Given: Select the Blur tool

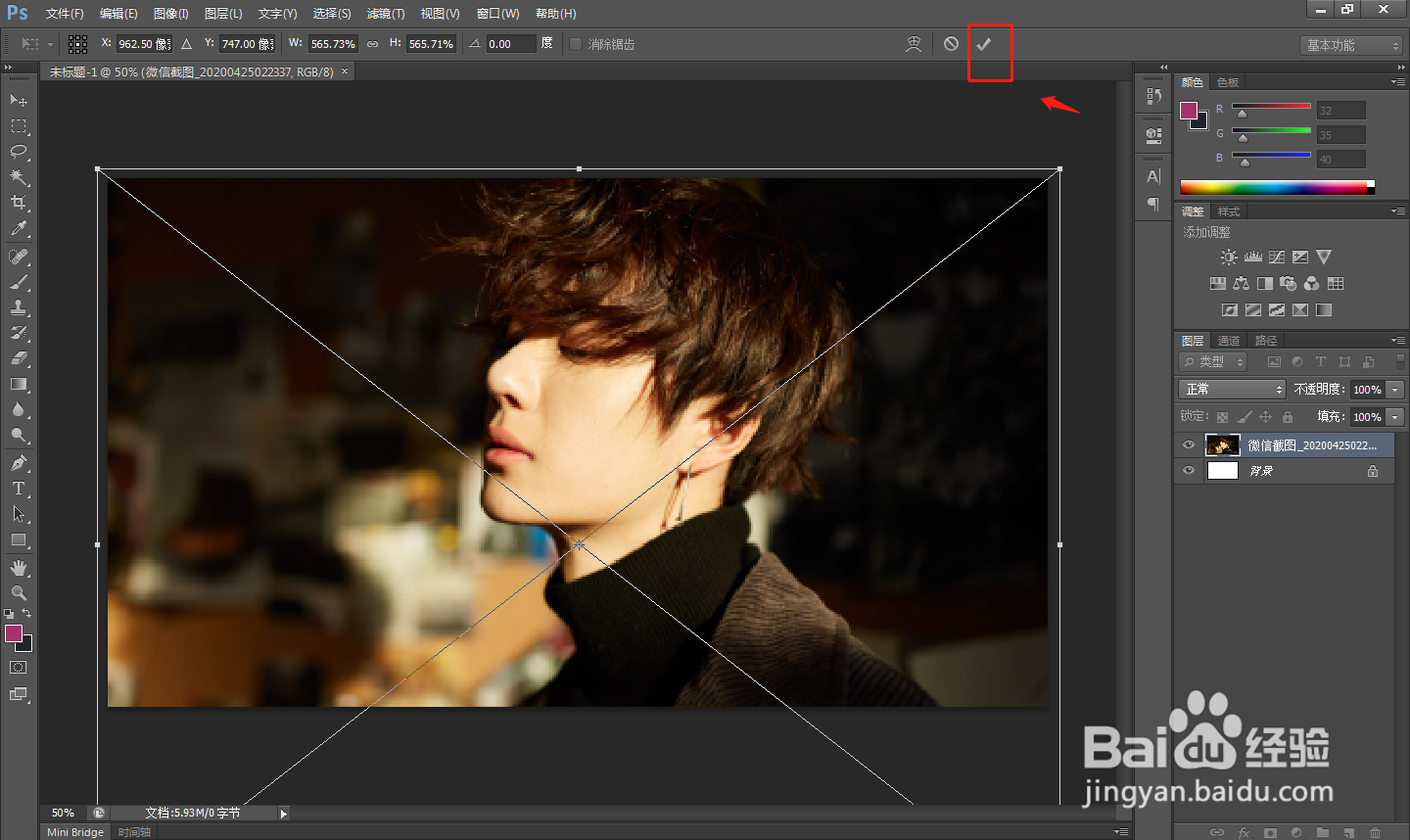Looking at the screenshot, I should (x=19, y=409).
